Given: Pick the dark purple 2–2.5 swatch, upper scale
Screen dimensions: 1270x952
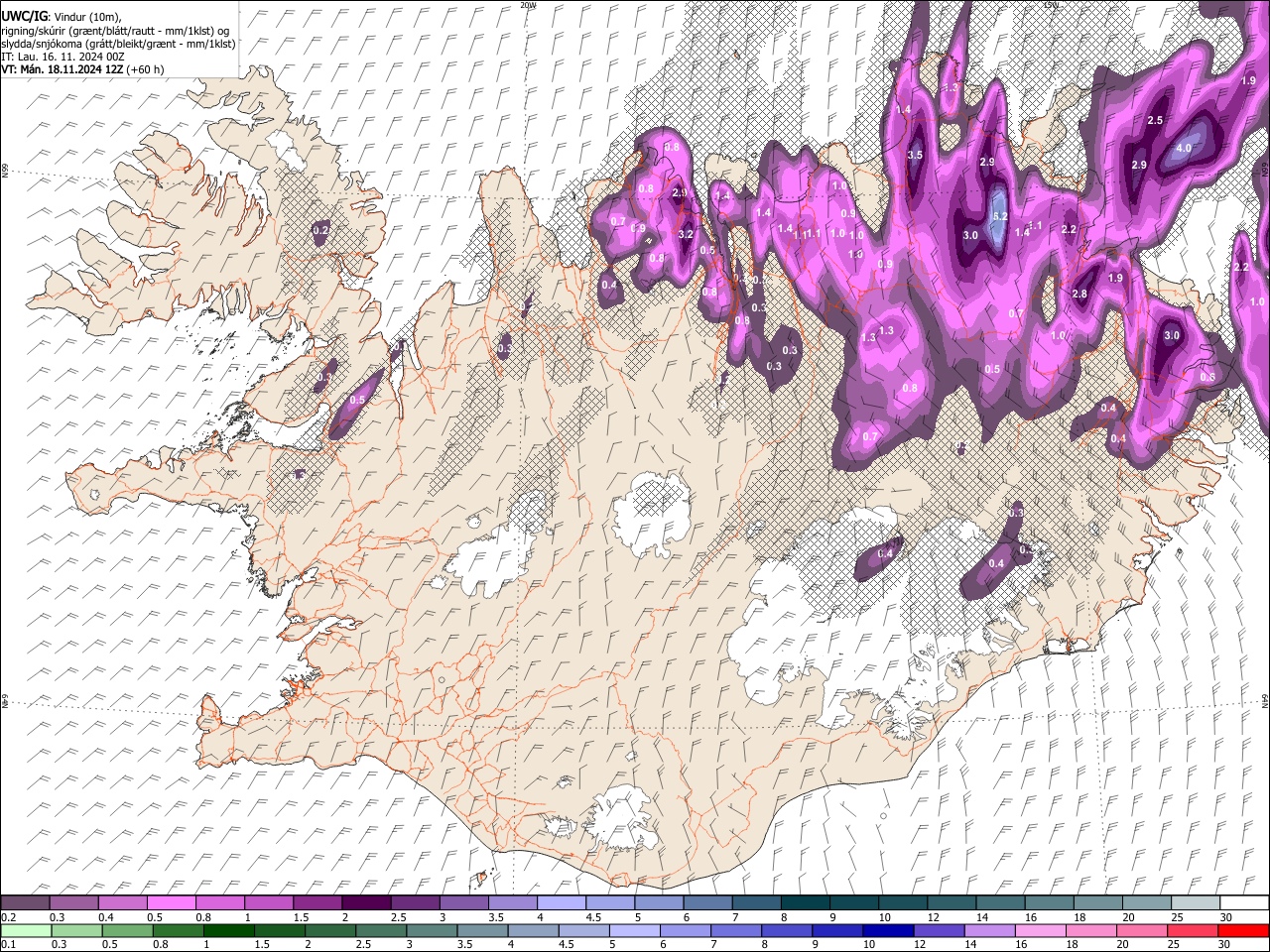Looking at the screenshot, I should tap(365, 903).
